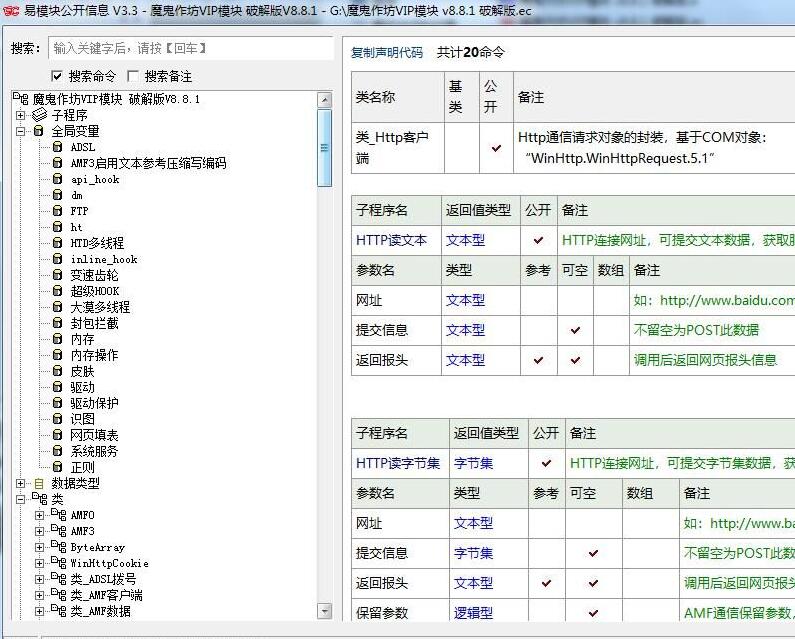Click the FTP variable icon

tap(57, 211)
